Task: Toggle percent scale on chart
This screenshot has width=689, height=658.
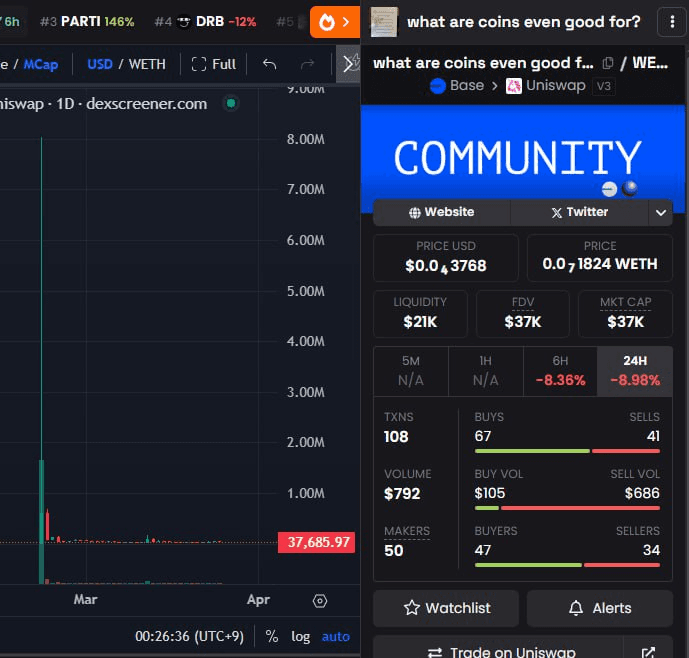Action: (272, 636)
